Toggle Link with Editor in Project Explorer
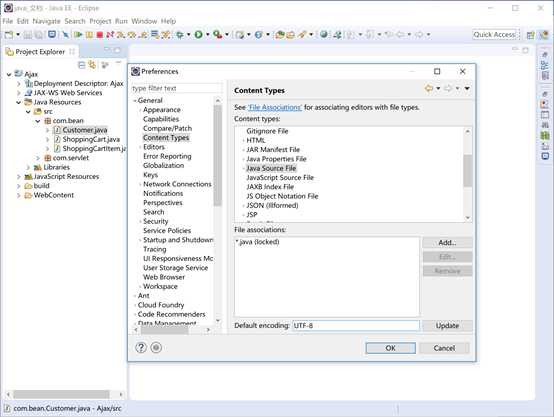 pyautogui.click(x=92, y=65)
